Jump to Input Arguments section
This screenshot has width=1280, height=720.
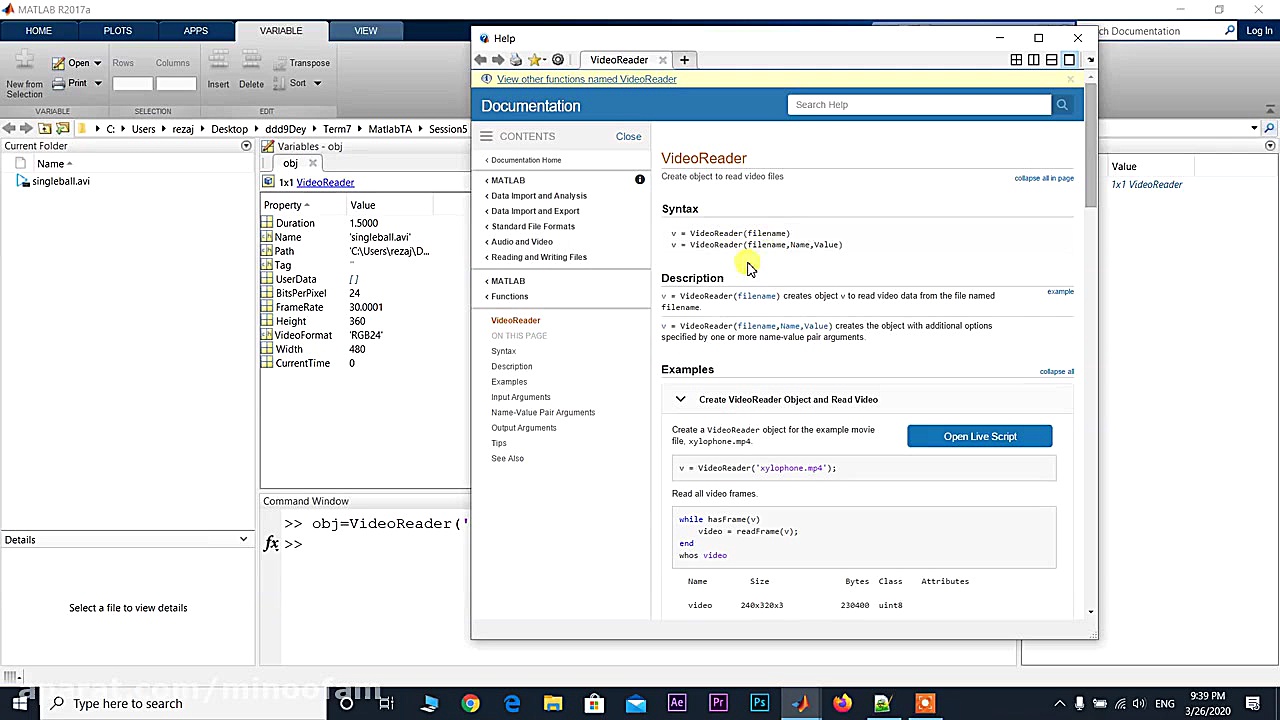[x=521, y=397]
